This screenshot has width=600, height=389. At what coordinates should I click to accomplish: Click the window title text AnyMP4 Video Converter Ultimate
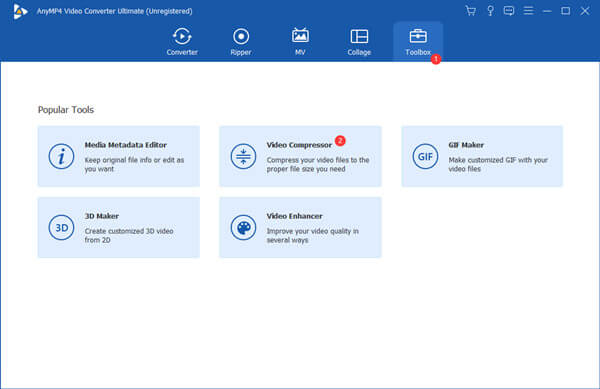tap(114, 11)
